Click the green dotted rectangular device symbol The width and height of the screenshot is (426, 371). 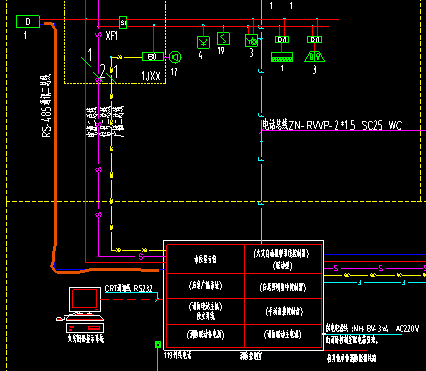[282, 57]
